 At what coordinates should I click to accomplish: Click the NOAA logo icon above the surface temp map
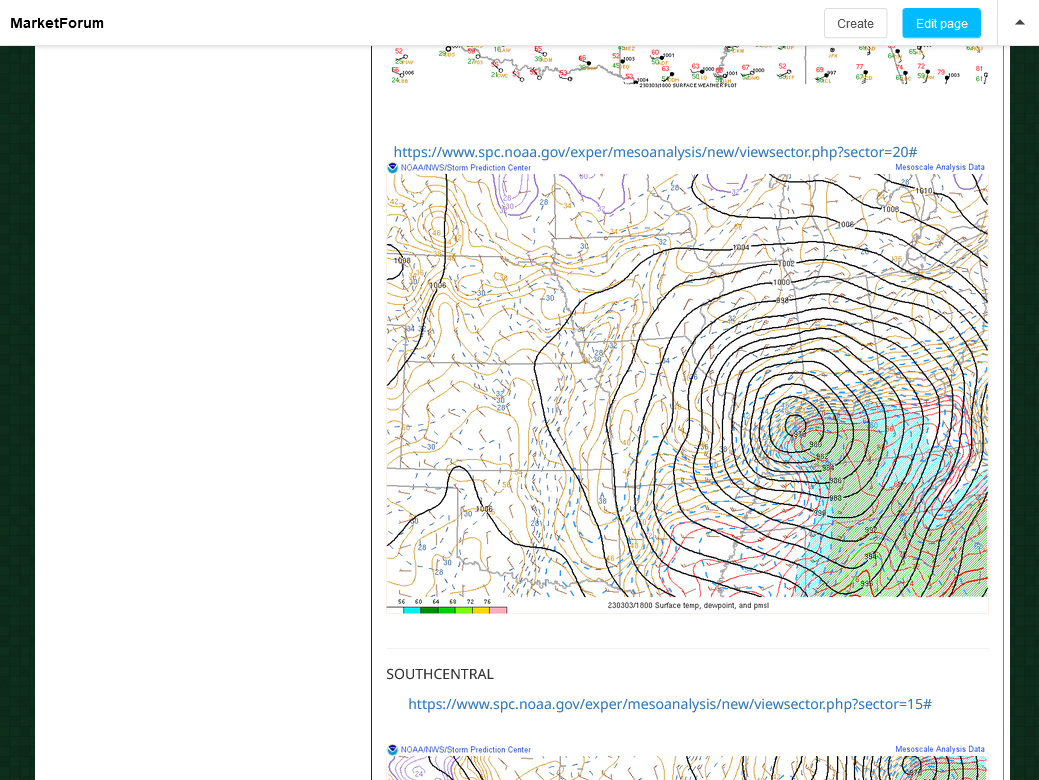[x=392, y=168]
